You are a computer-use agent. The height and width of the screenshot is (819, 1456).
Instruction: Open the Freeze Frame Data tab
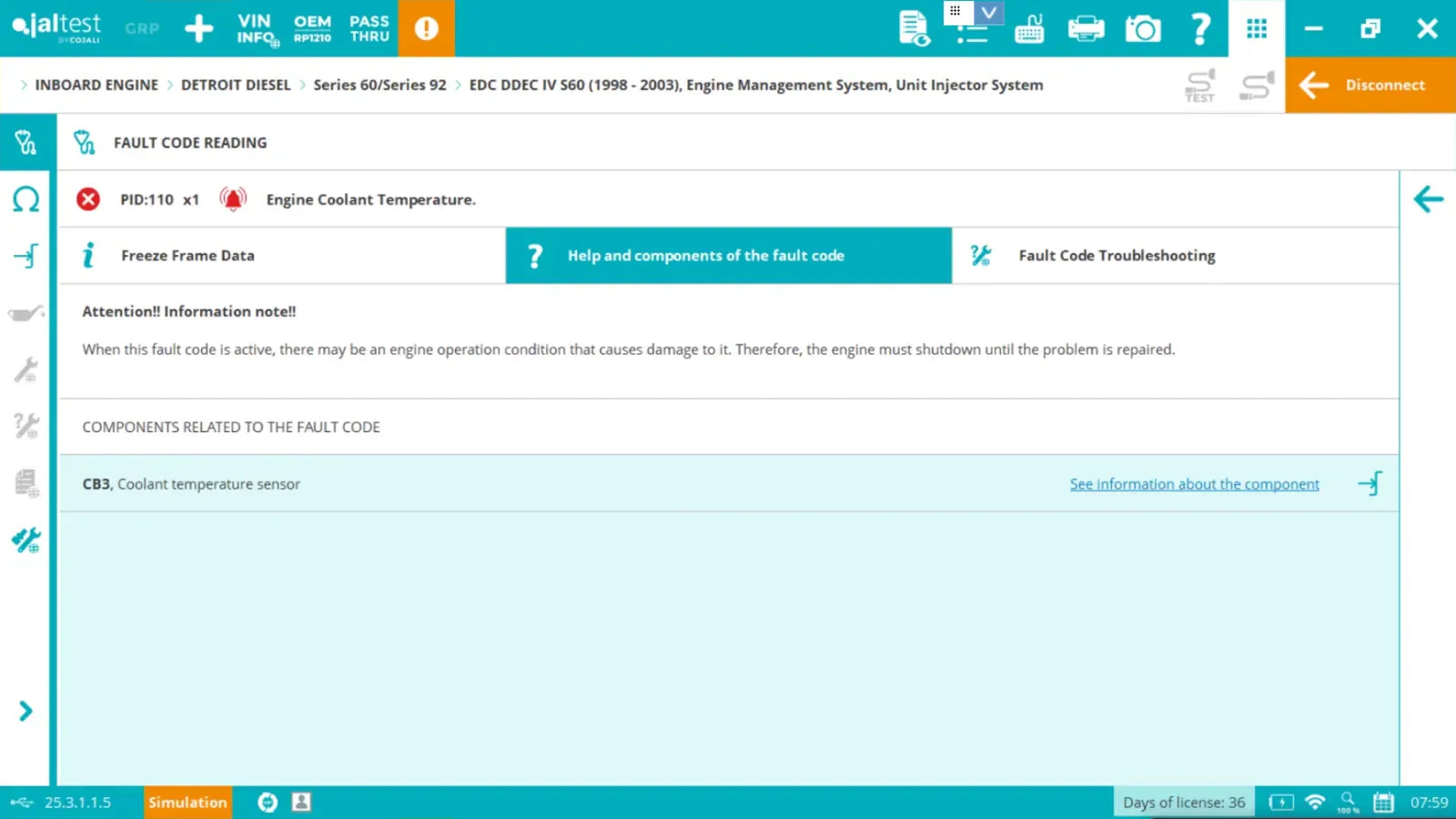[x=282, y=256]
